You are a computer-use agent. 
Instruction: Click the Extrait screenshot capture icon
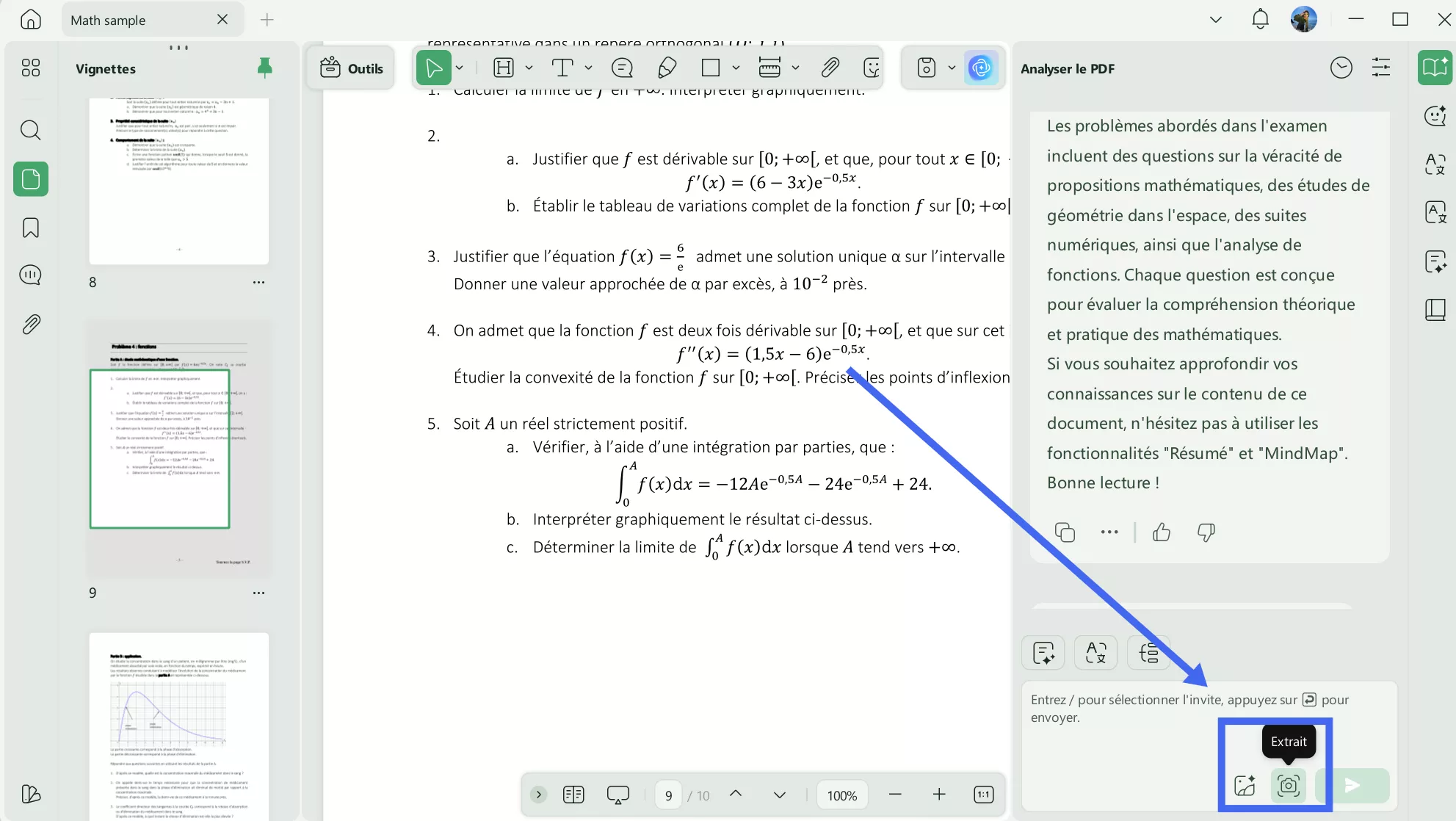click(1289, 786)
